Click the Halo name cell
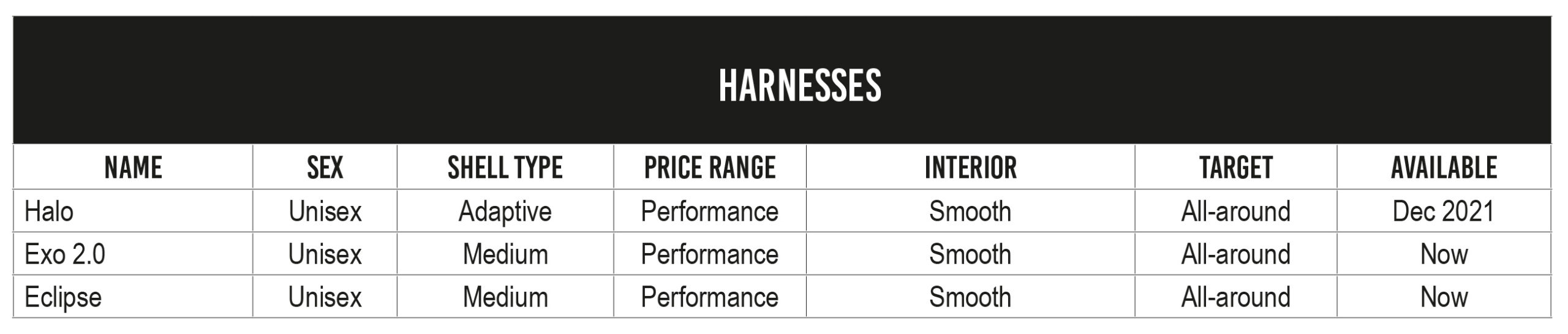Screen dimensions: 1568x334 point(49,211)
